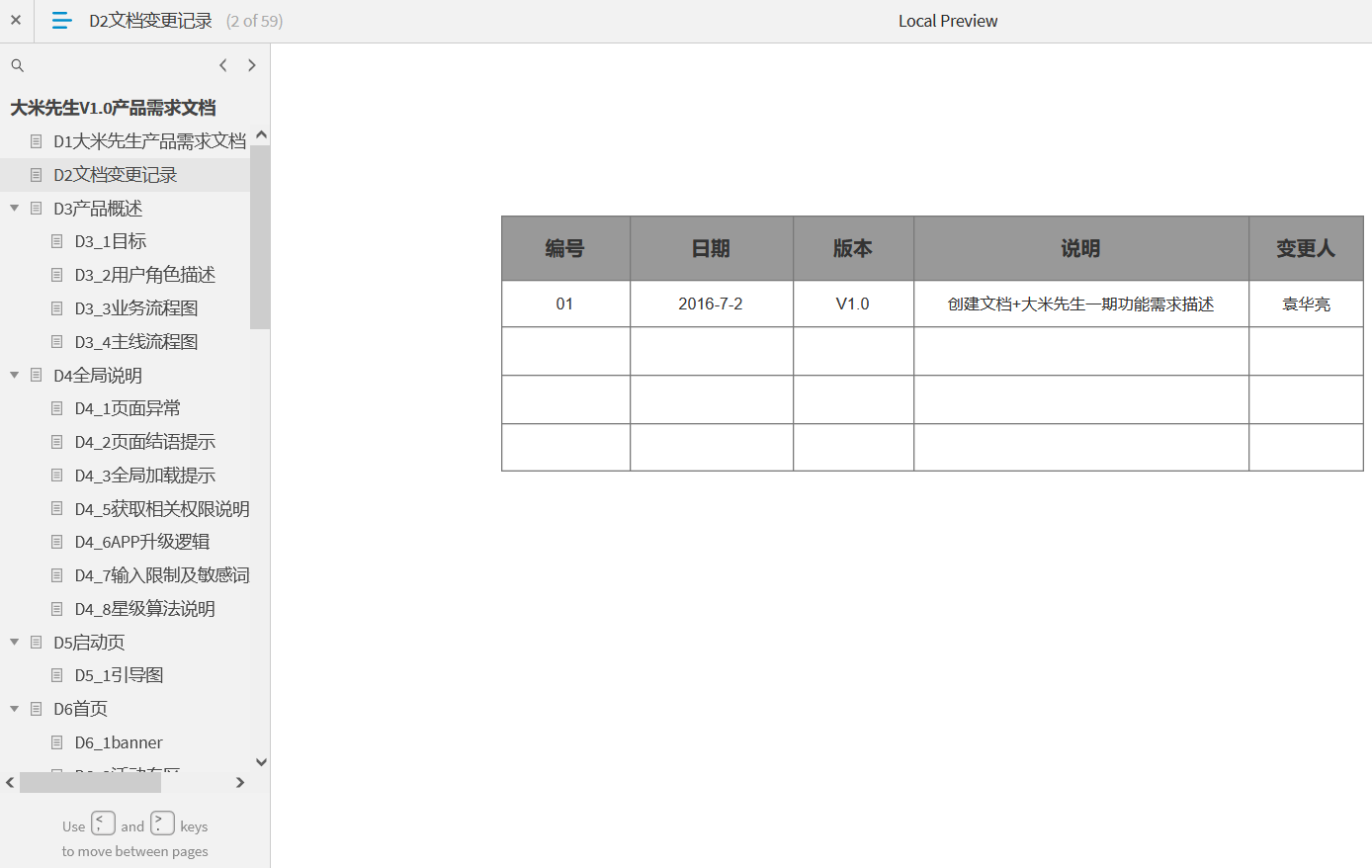Open the D6首页 page
The height and width of the screenshot is (868, 1372).
[80, 709]
